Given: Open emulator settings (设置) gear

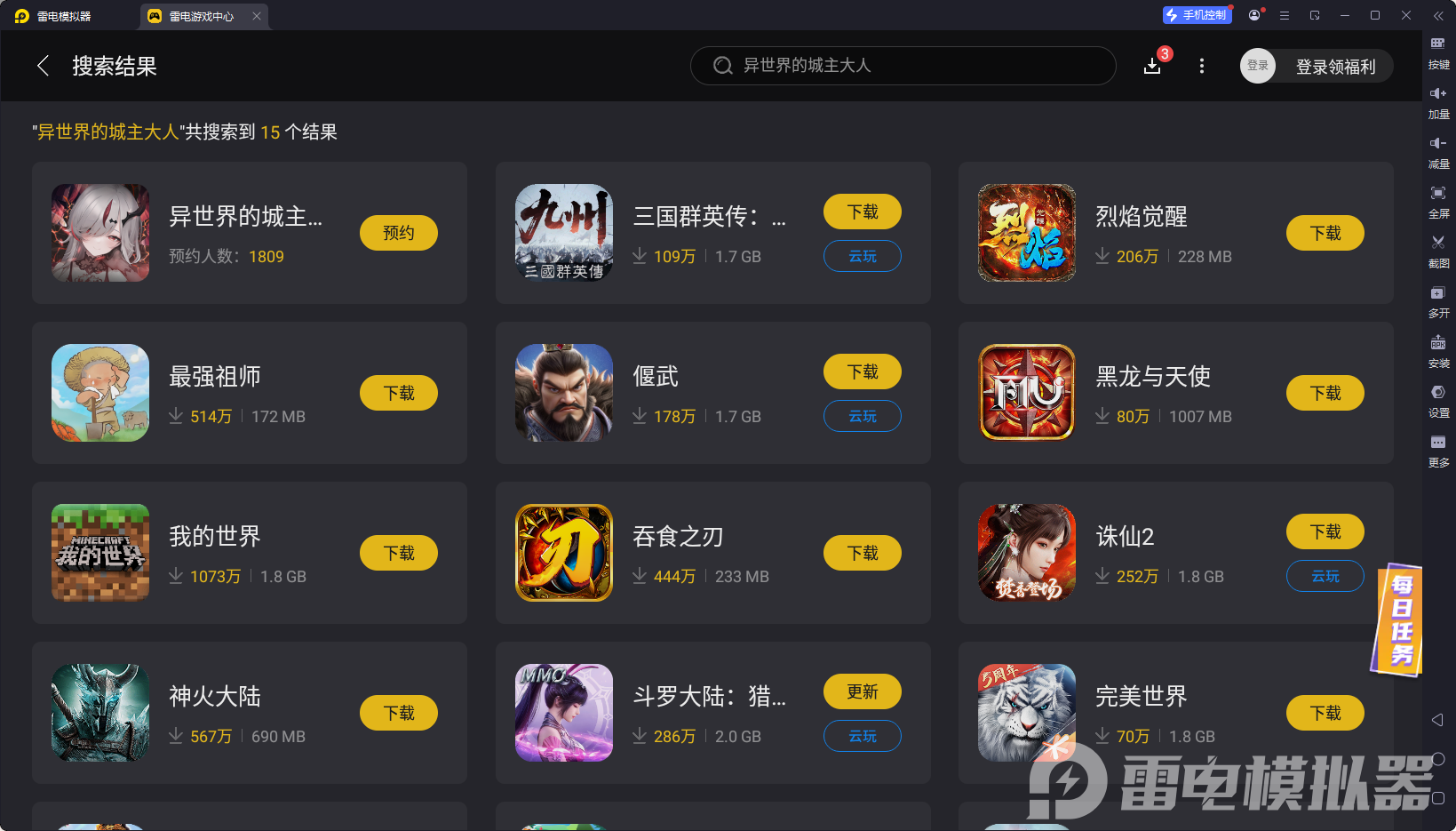Looking at the screenshot, I should pos(1438,400).
